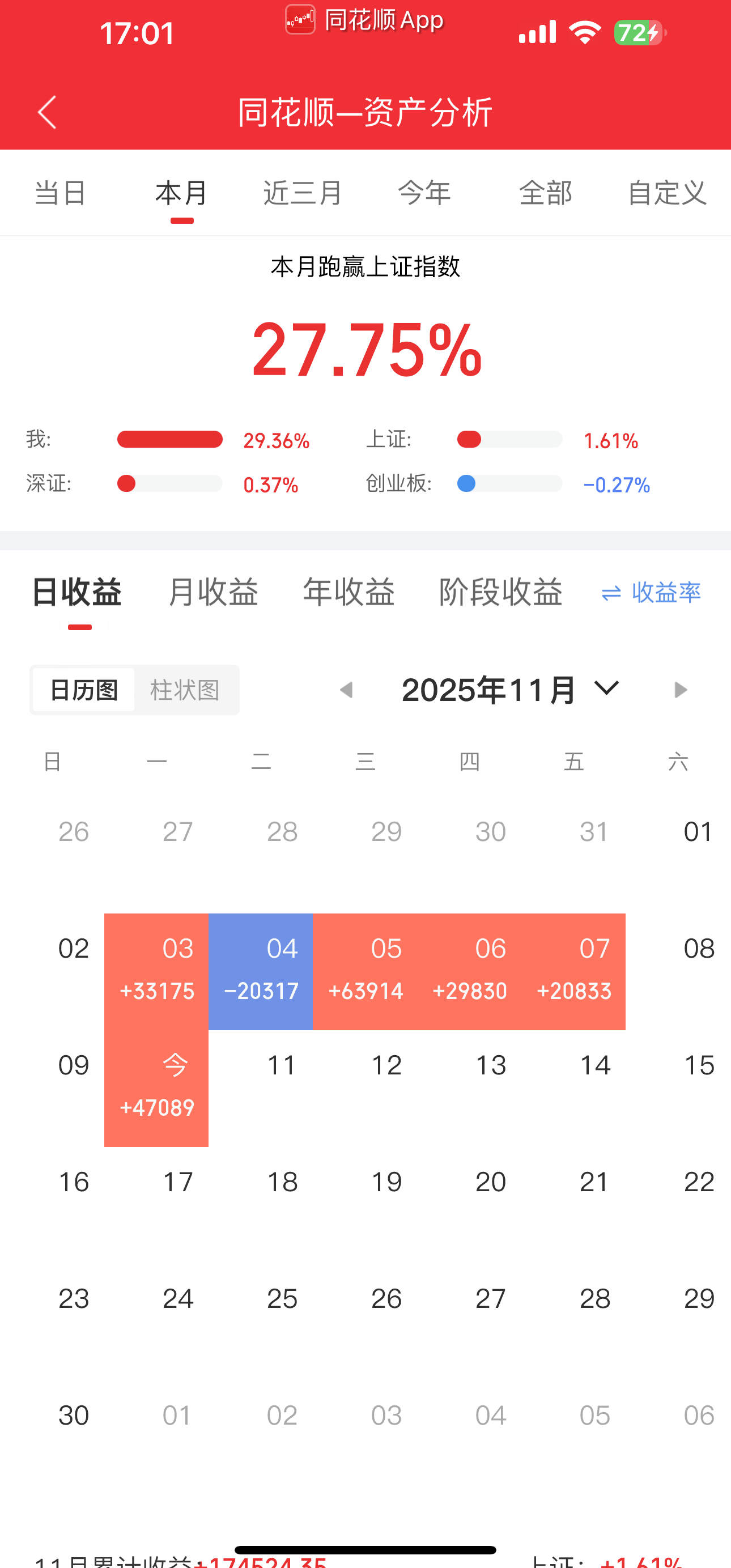
Task: Tap the 07 cell showing +20833
Action: click(573, 971)
